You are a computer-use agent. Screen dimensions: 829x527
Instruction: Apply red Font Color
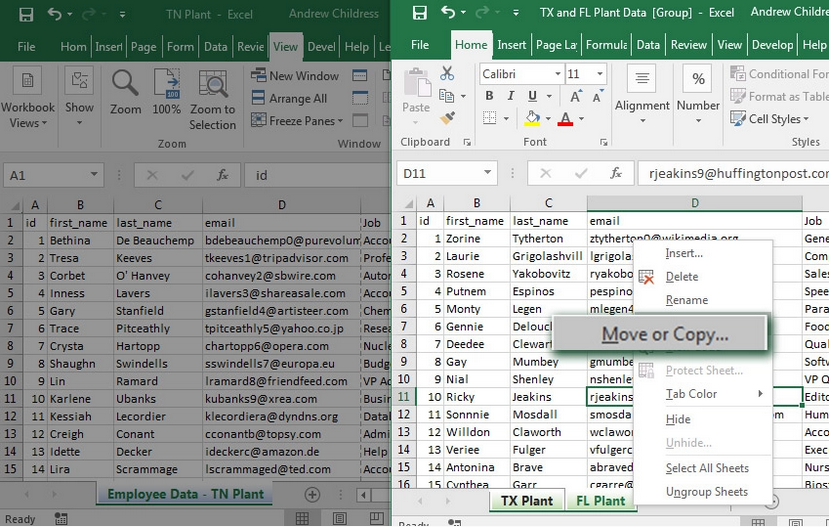coord(565,118)
